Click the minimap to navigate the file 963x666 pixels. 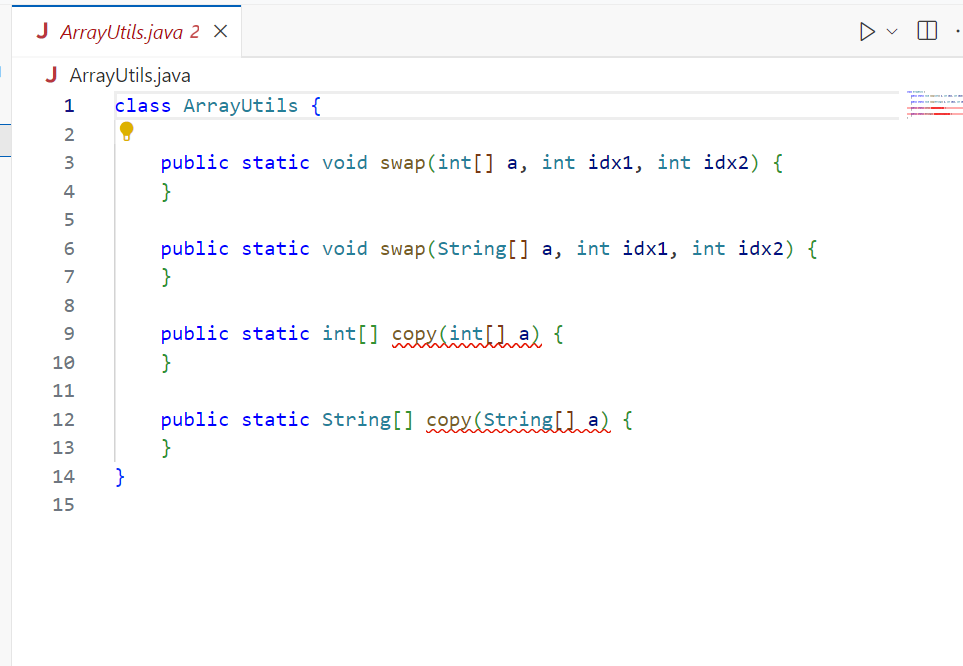pos(933,105)
